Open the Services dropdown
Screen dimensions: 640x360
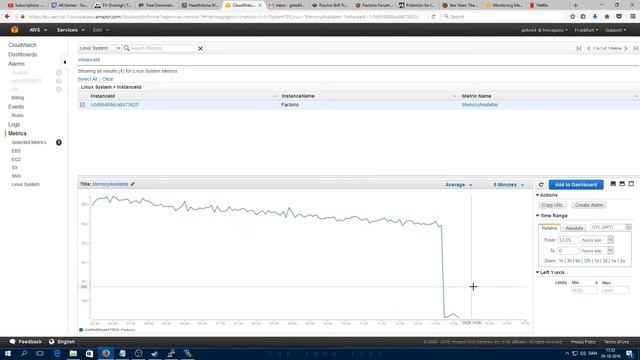tap(71, 30)
